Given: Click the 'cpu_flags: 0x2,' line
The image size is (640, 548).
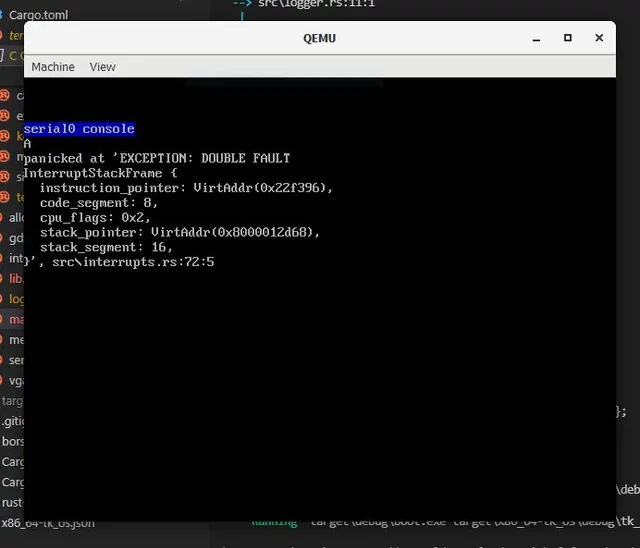Looking at the screenshot, I should tap(95, 217).
